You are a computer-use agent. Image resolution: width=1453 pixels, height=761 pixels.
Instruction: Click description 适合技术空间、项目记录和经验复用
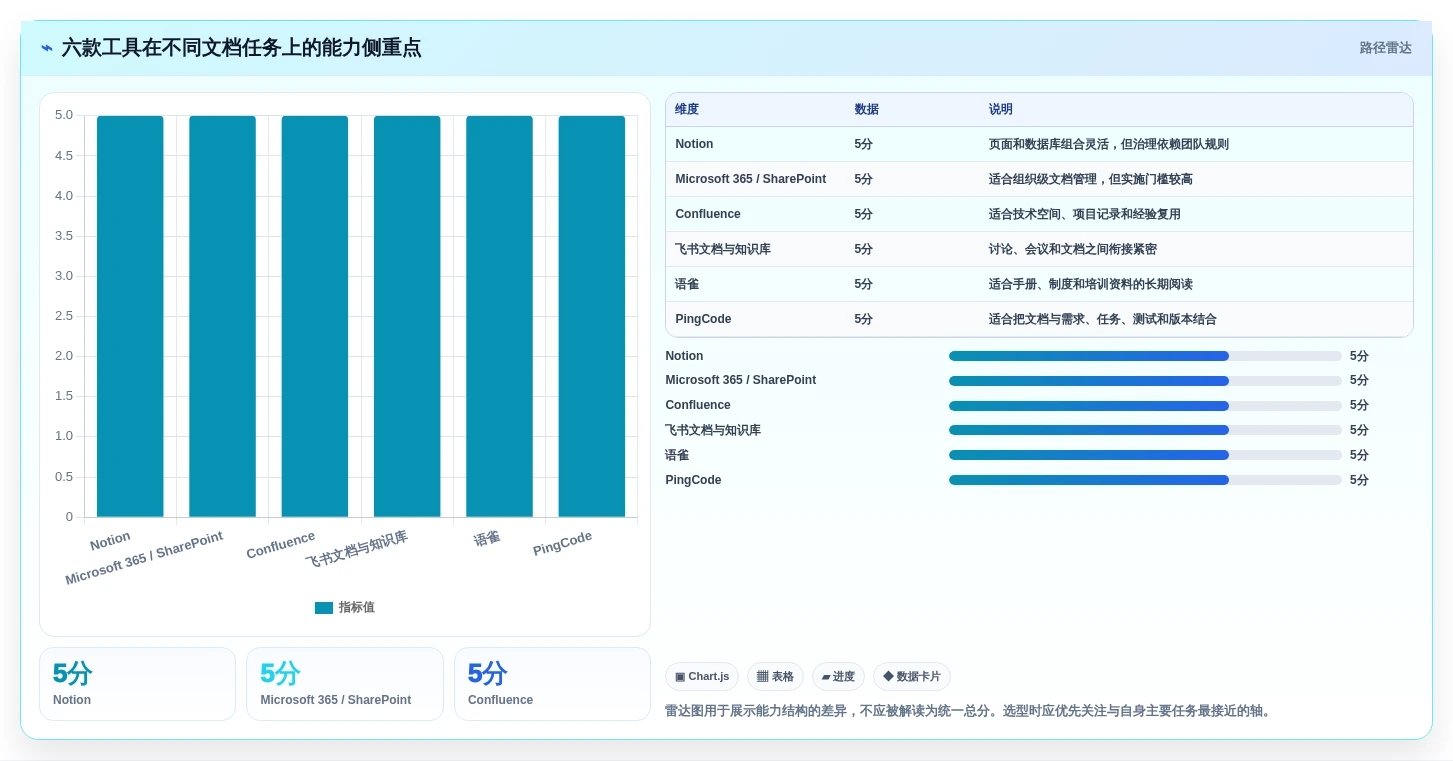1085,214
